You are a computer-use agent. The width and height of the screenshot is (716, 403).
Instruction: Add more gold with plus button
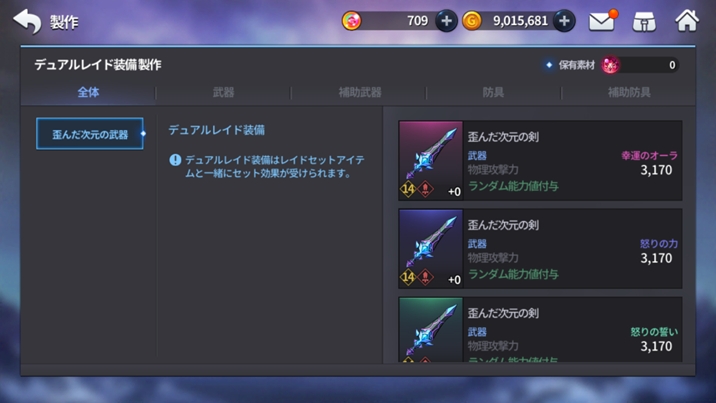point(564,21)
